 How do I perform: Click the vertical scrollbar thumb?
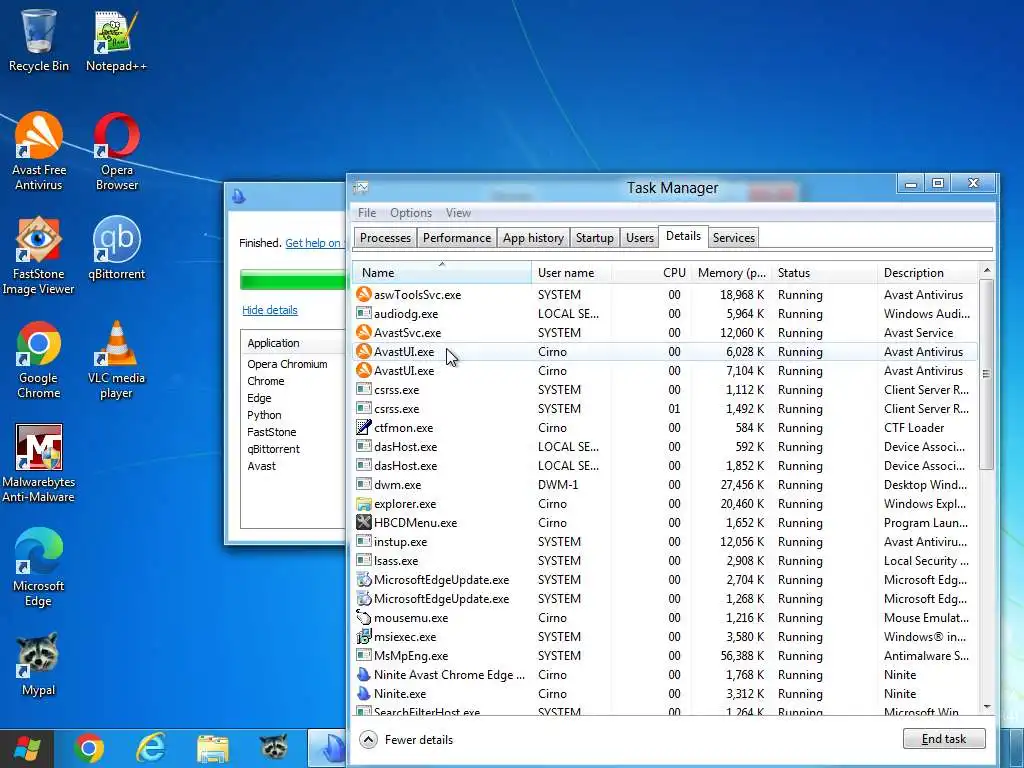point(987,374)
